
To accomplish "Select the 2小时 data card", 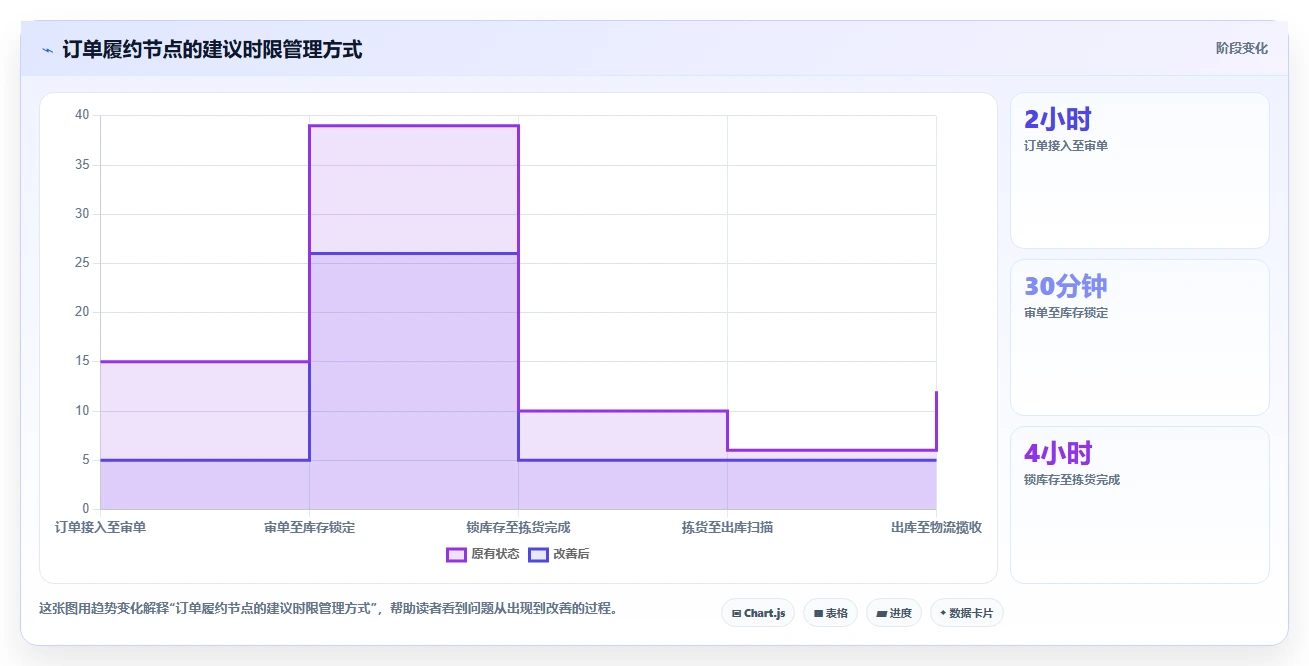I will point(1139,170).
